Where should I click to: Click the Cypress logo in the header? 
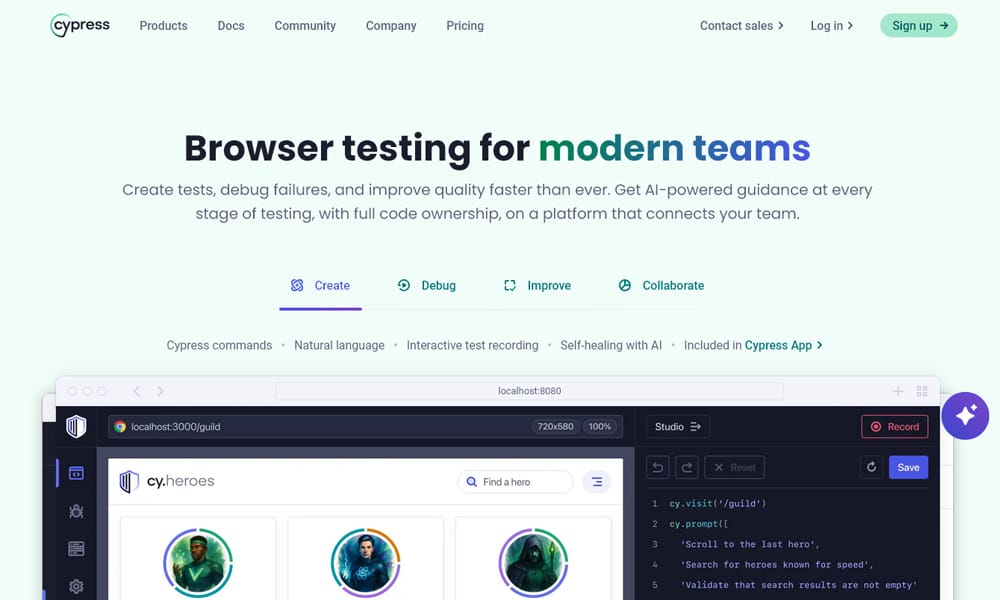click(80, 25)
